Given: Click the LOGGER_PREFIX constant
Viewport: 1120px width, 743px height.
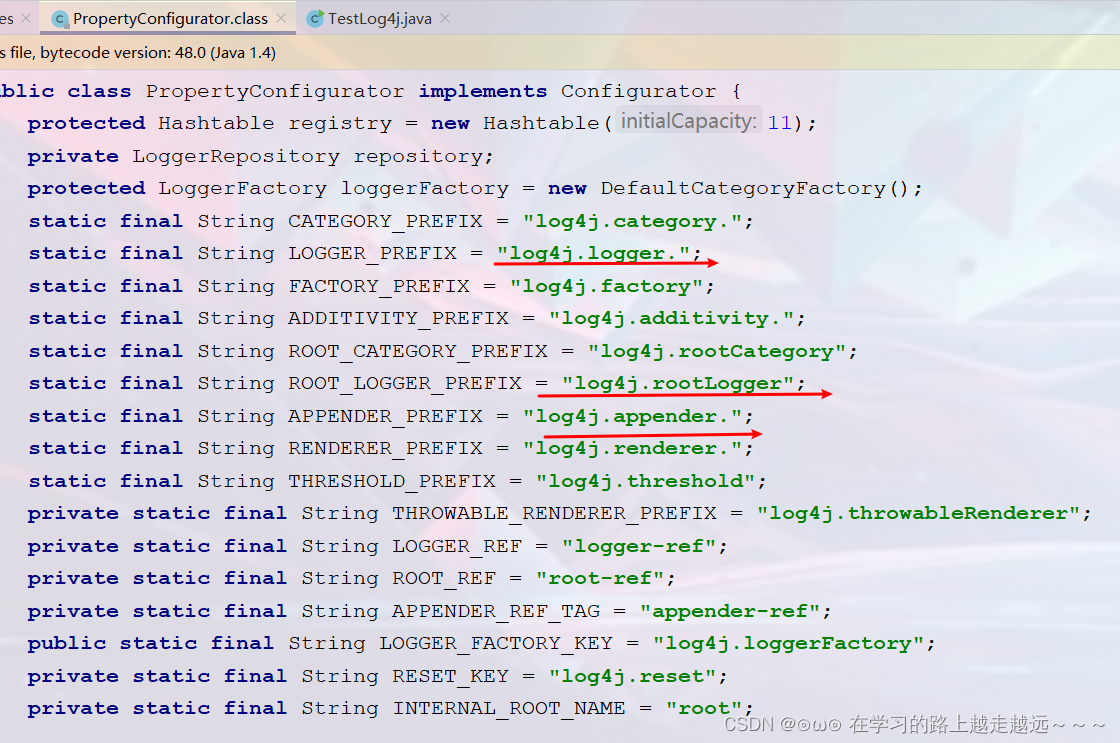Looking at the screenshot, I should (372, 254).
